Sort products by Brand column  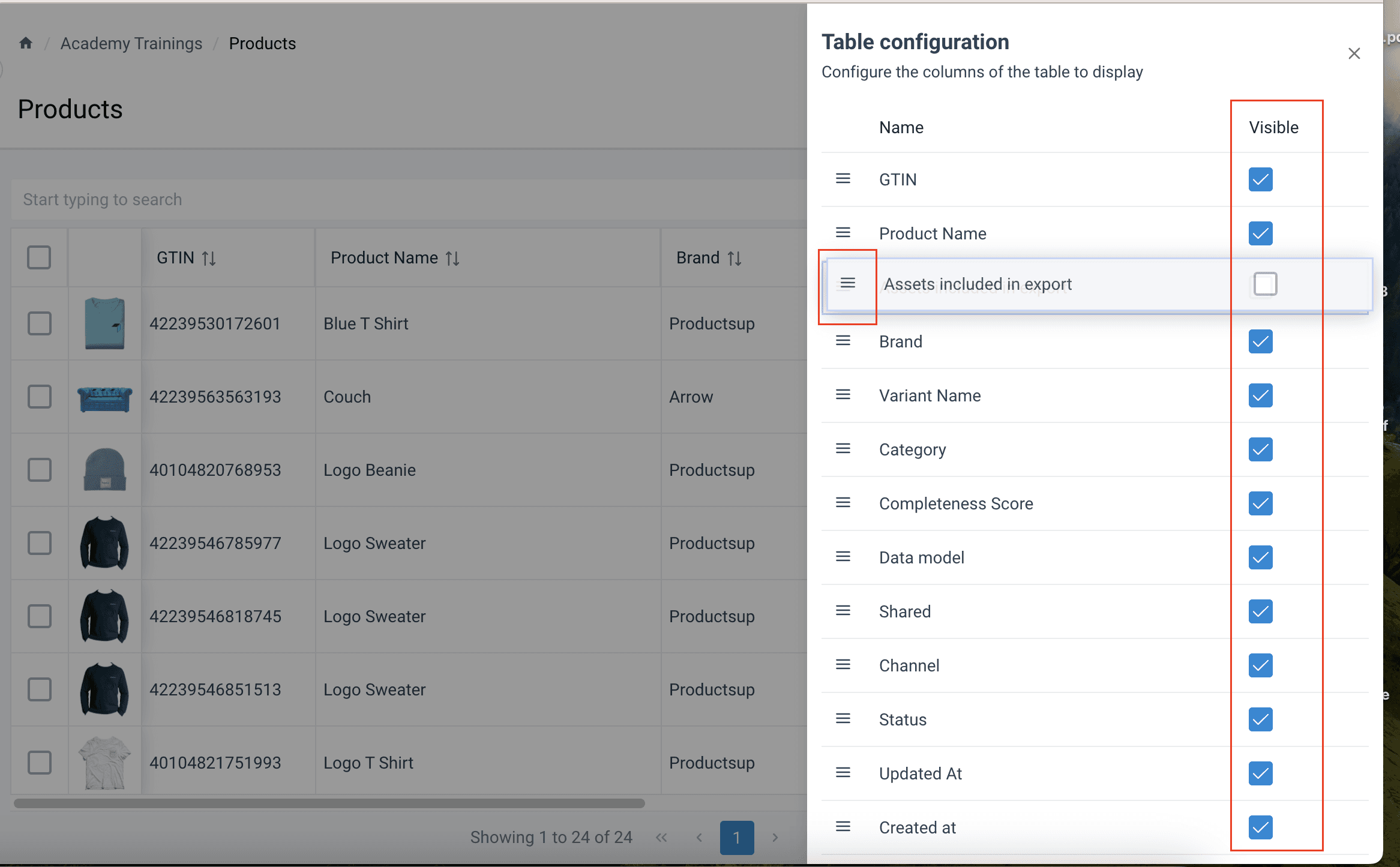tap(734, 259)
